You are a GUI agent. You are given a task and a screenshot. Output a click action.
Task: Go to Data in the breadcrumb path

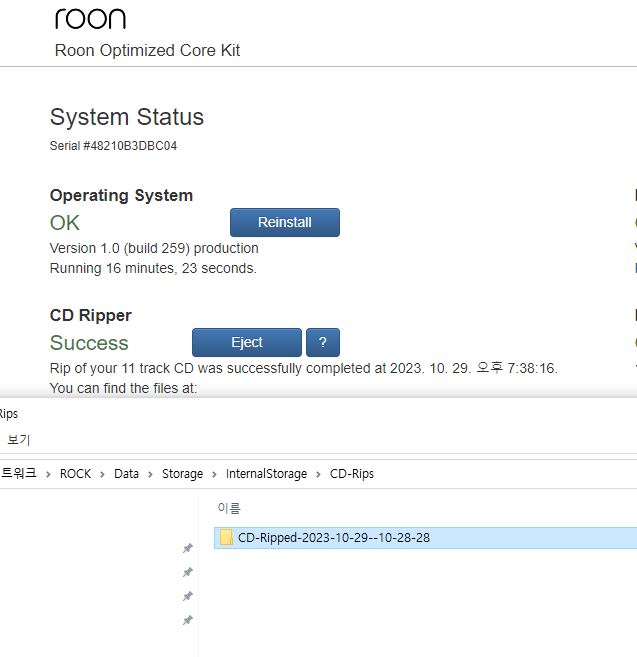[126, 474]
